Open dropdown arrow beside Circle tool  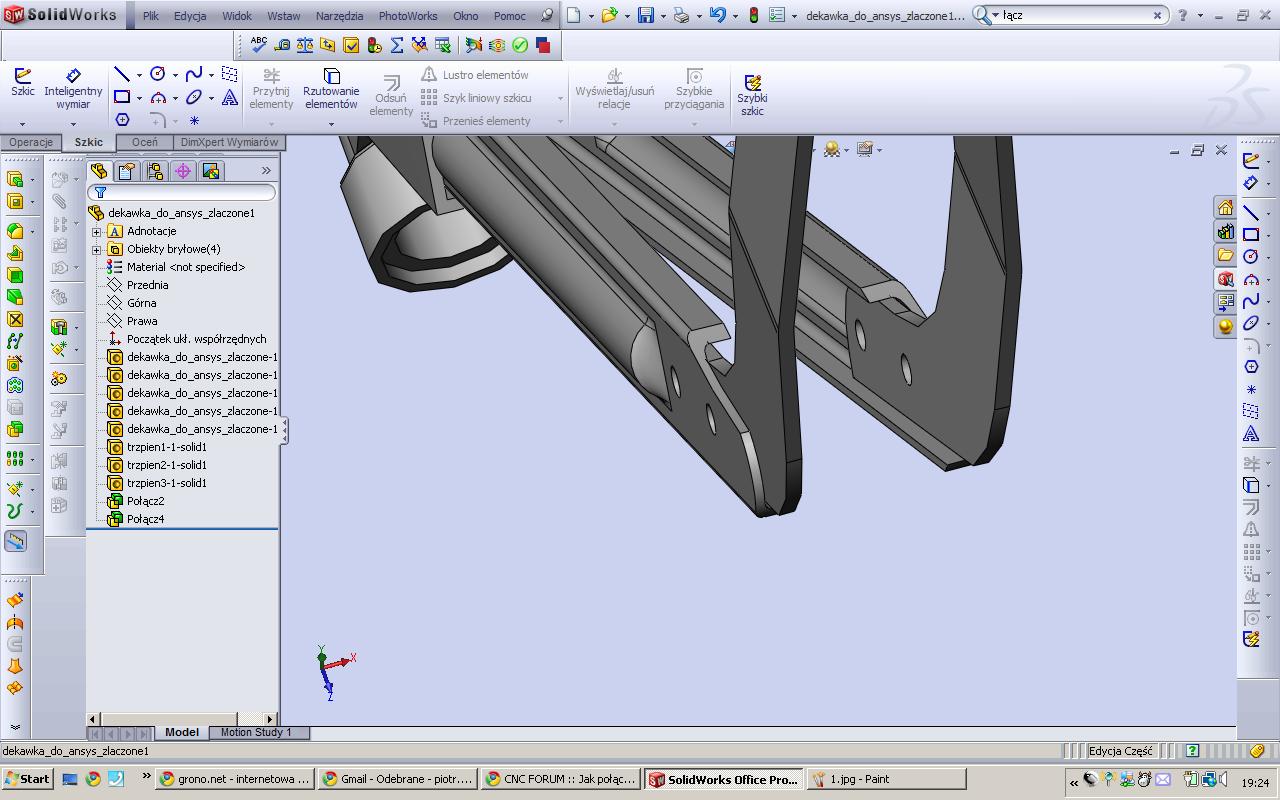[175, 75]
